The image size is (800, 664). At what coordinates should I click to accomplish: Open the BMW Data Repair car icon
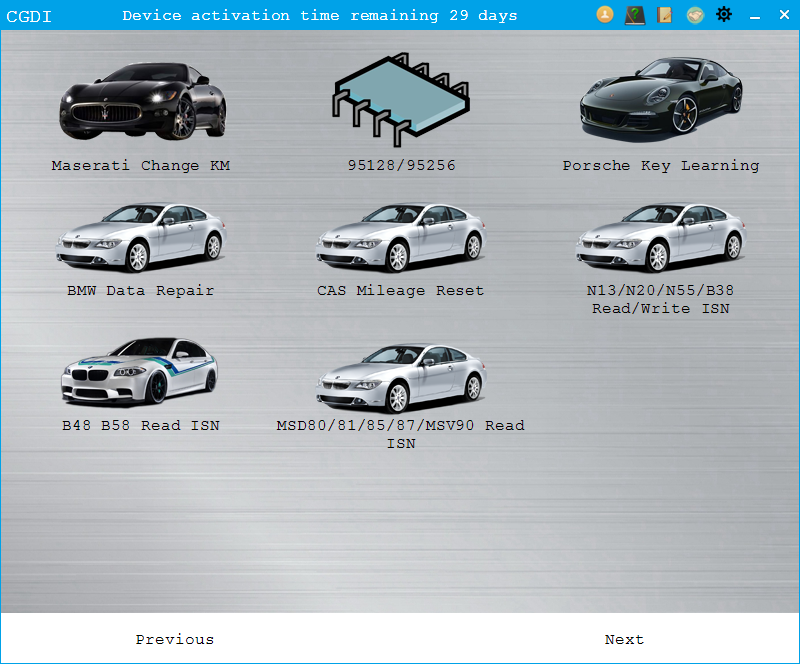coord(141,237)
